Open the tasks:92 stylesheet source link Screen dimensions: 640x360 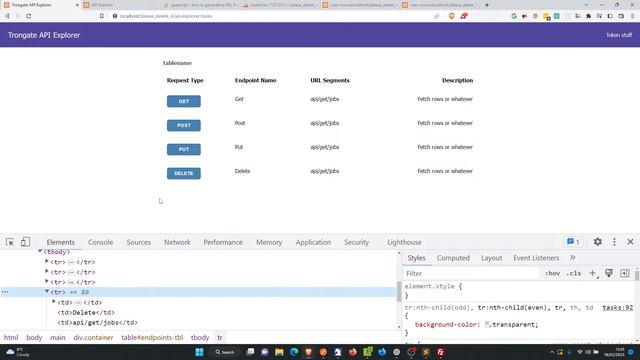pos(618,307)
